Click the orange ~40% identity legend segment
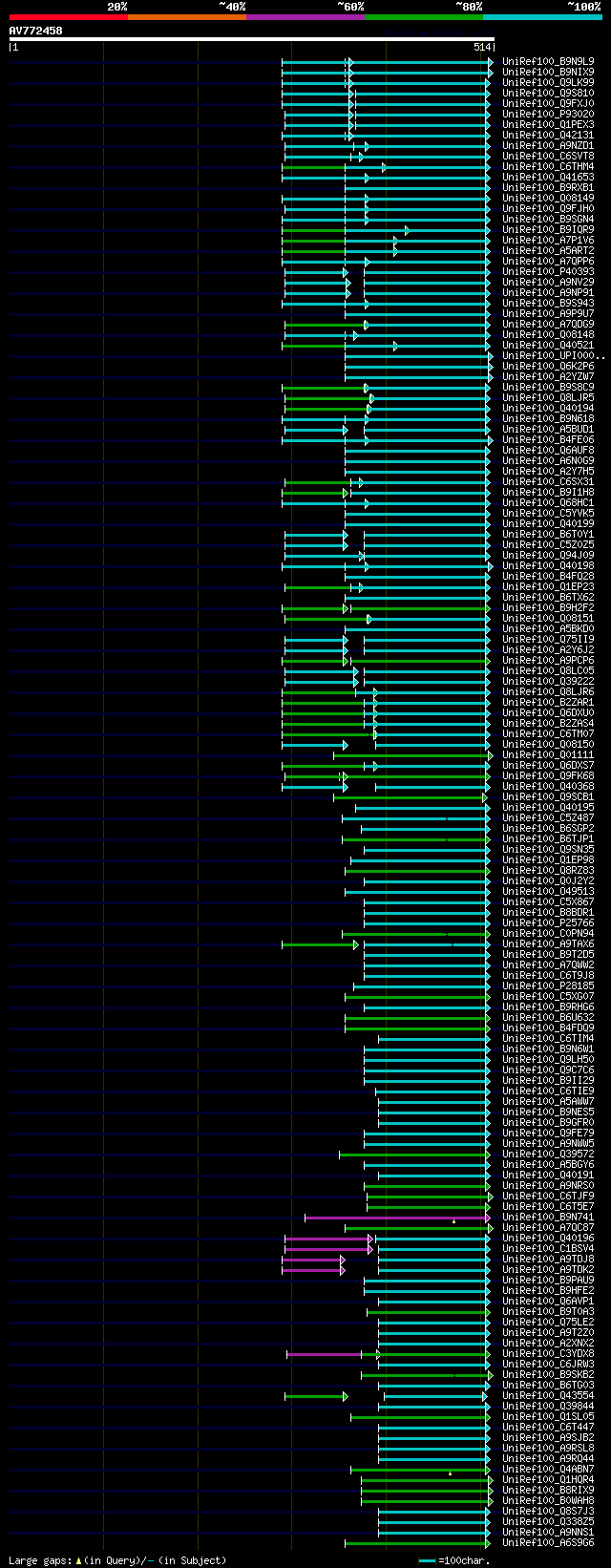The width and height of the screenshot is (611, 1568). click(187, 17)
